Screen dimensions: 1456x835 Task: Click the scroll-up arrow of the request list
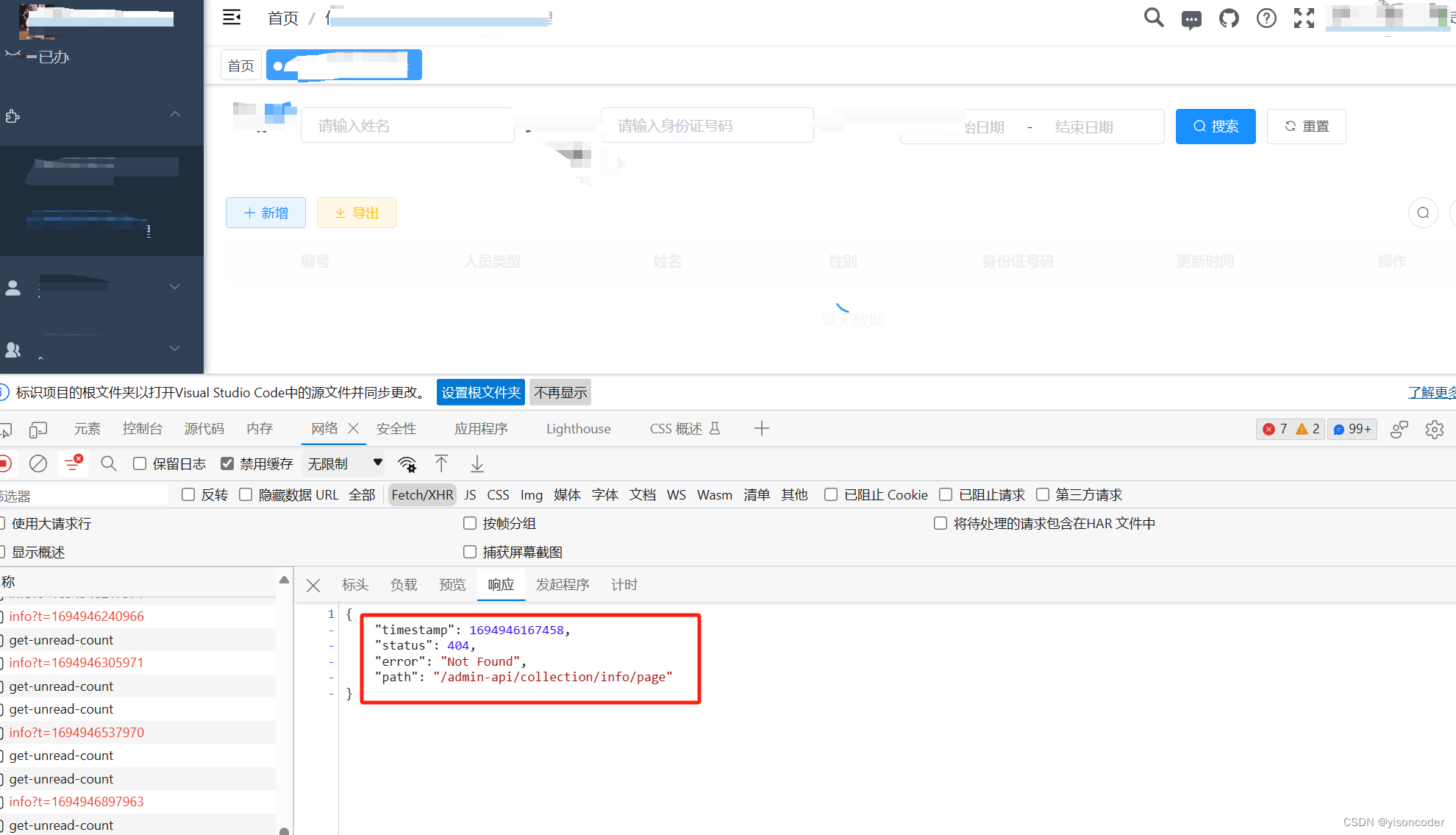284,580
